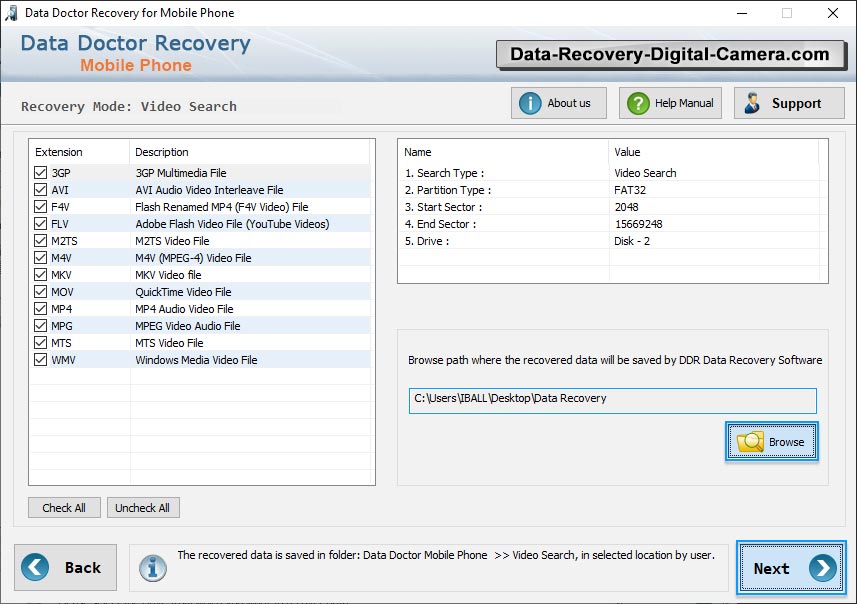Toggle the WMV extension checkbox
857x604 pixels.
pyautogui.click(x=40, y=360)
